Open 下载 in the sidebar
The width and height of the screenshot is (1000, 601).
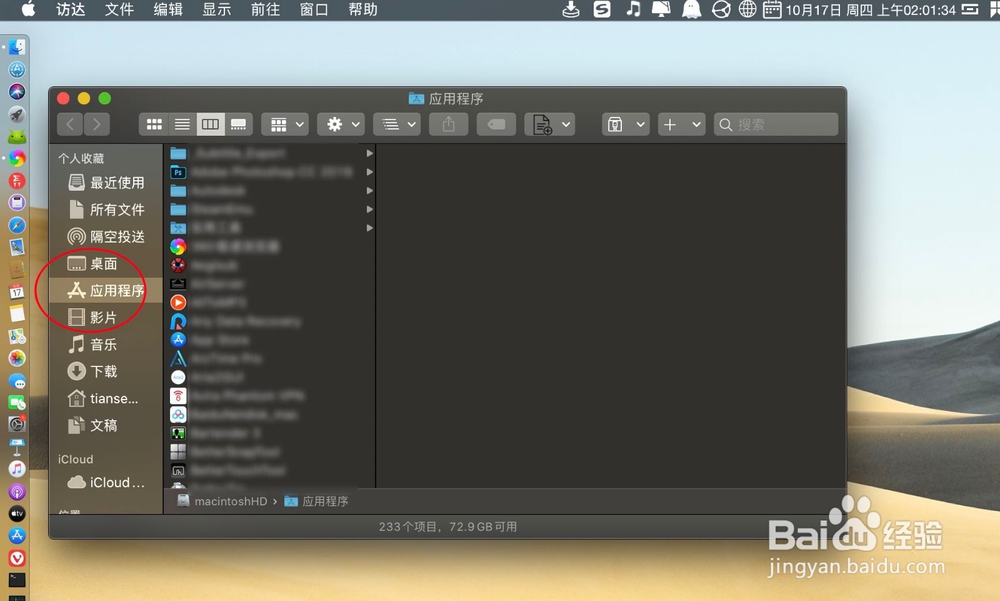pos(92,371)
